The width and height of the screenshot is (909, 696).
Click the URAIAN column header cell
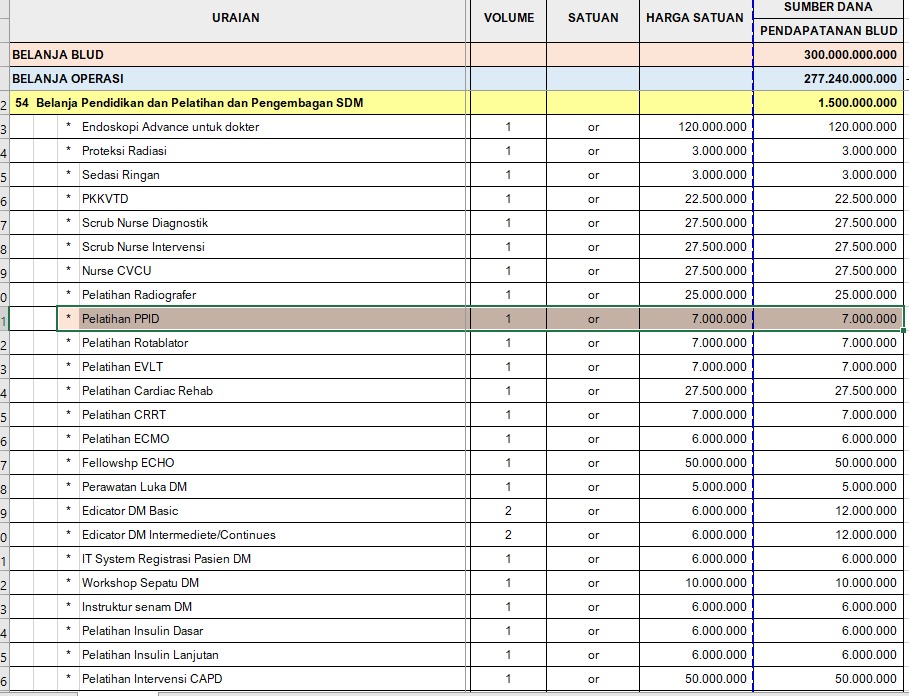tap(236, 18)
